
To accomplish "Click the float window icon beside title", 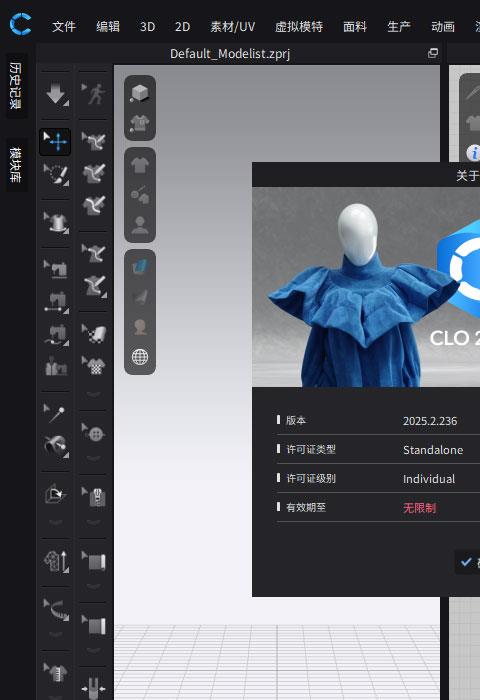I will click(433, 53).
